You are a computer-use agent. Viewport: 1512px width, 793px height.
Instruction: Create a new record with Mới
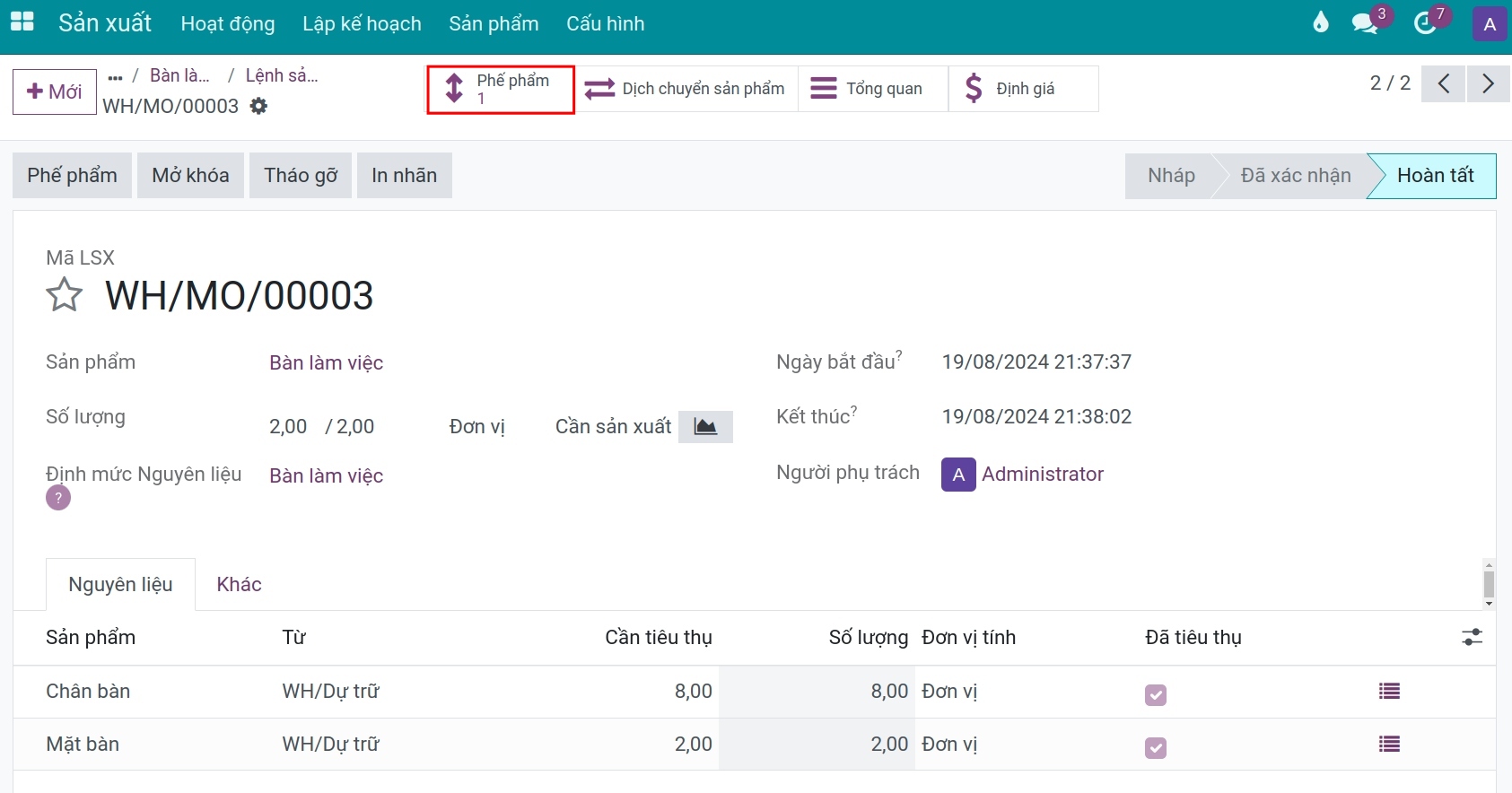click(55, 91)
